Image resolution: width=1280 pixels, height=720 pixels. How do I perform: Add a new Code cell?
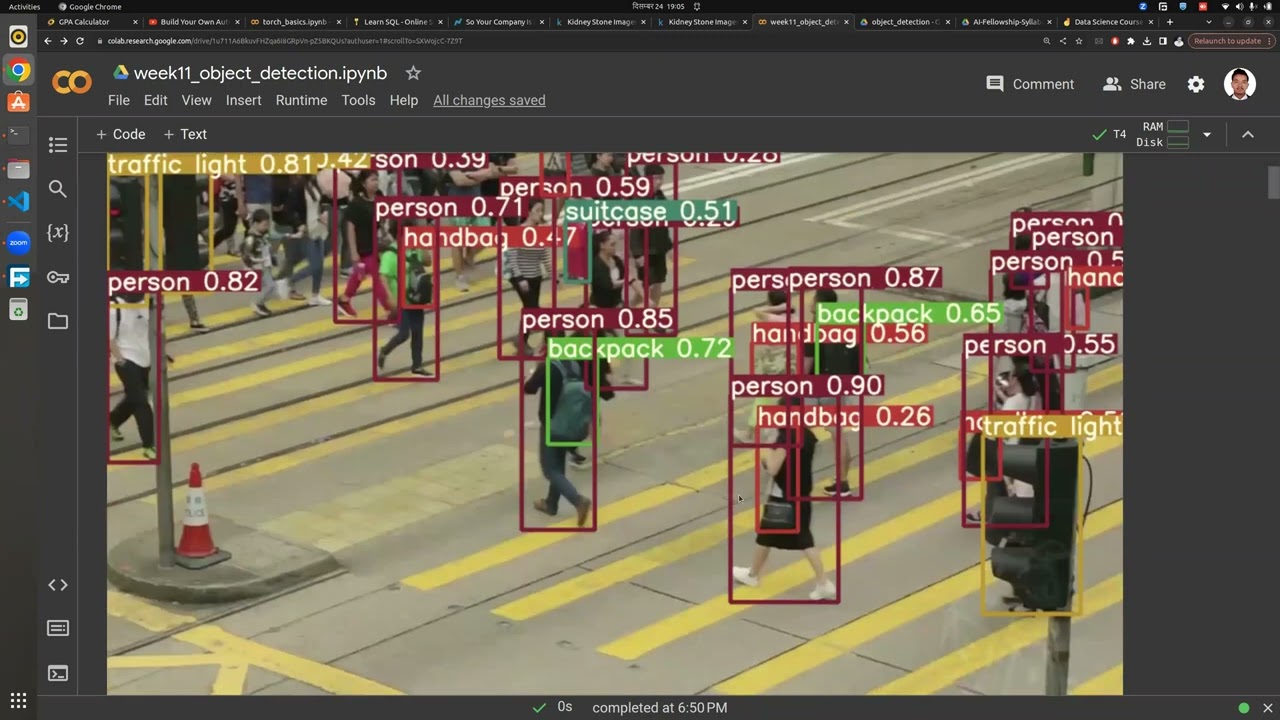point(120,134)
